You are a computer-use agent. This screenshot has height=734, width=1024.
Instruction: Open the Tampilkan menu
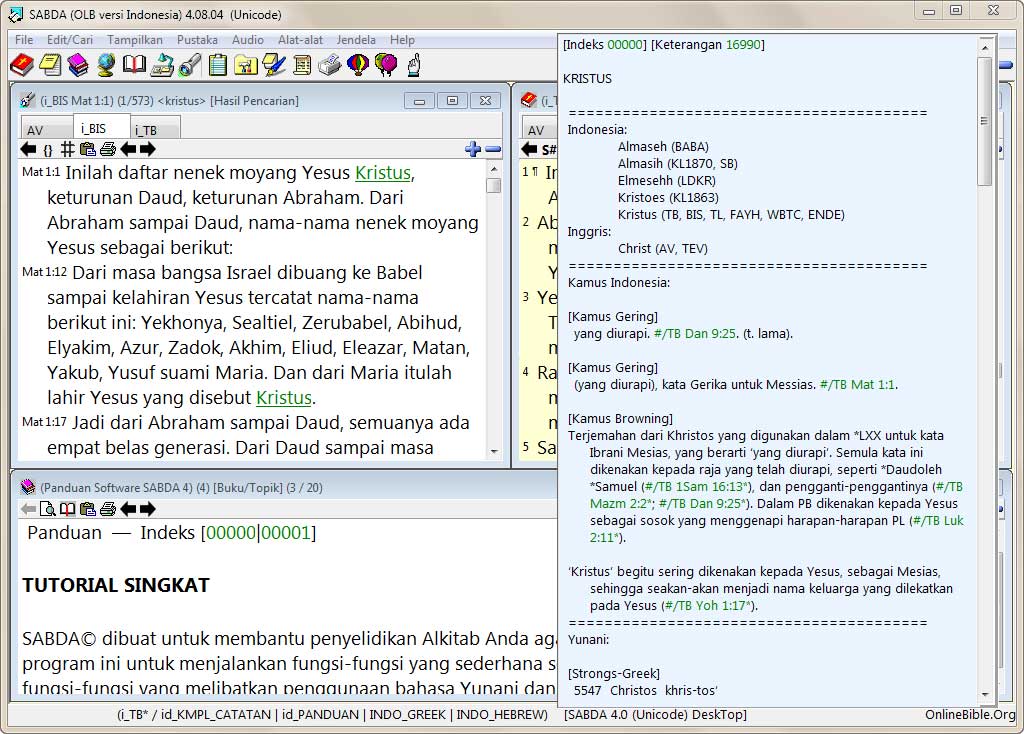point(135,40)
